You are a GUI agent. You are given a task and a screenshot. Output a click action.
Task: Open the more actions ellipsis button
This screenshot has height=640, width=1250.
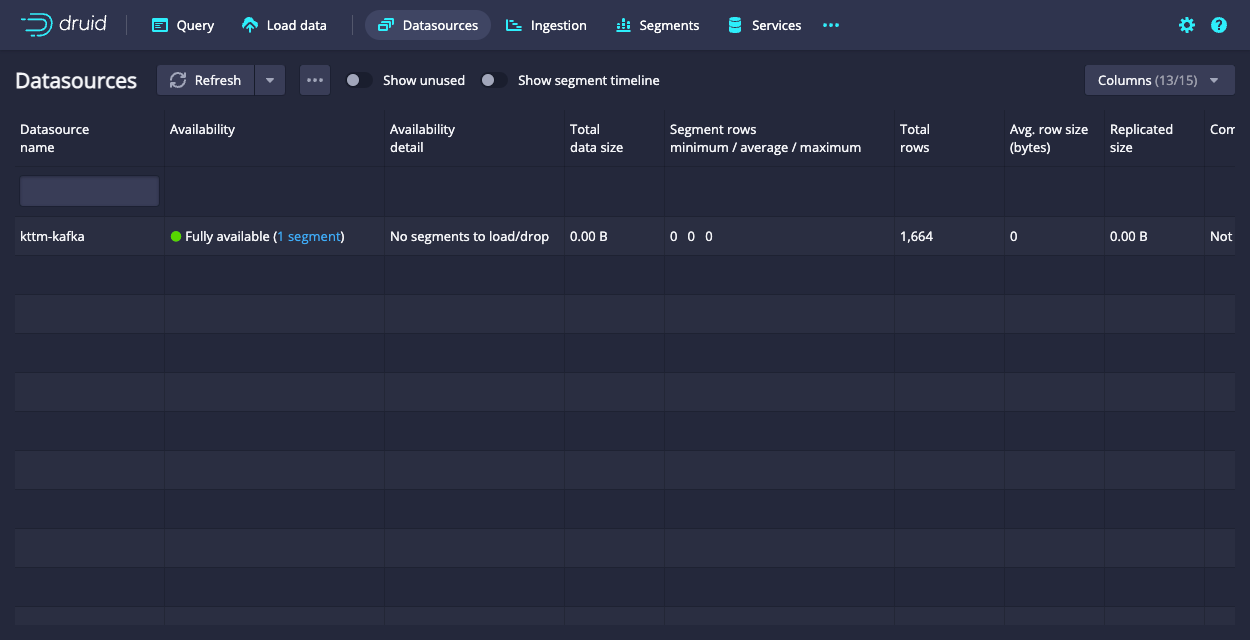coord(315,80)
